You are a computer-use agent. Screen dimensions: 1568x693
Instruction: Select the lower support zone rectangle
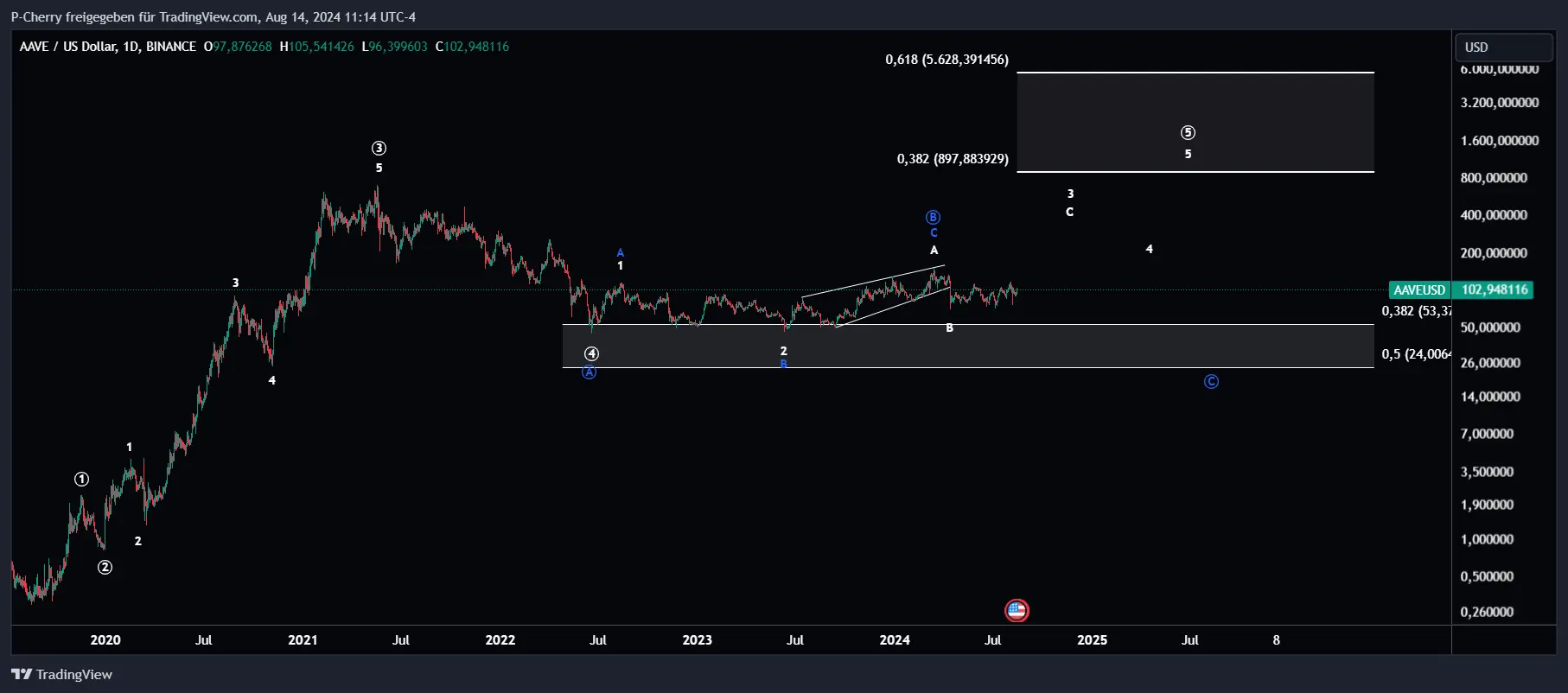coord(968,346)
